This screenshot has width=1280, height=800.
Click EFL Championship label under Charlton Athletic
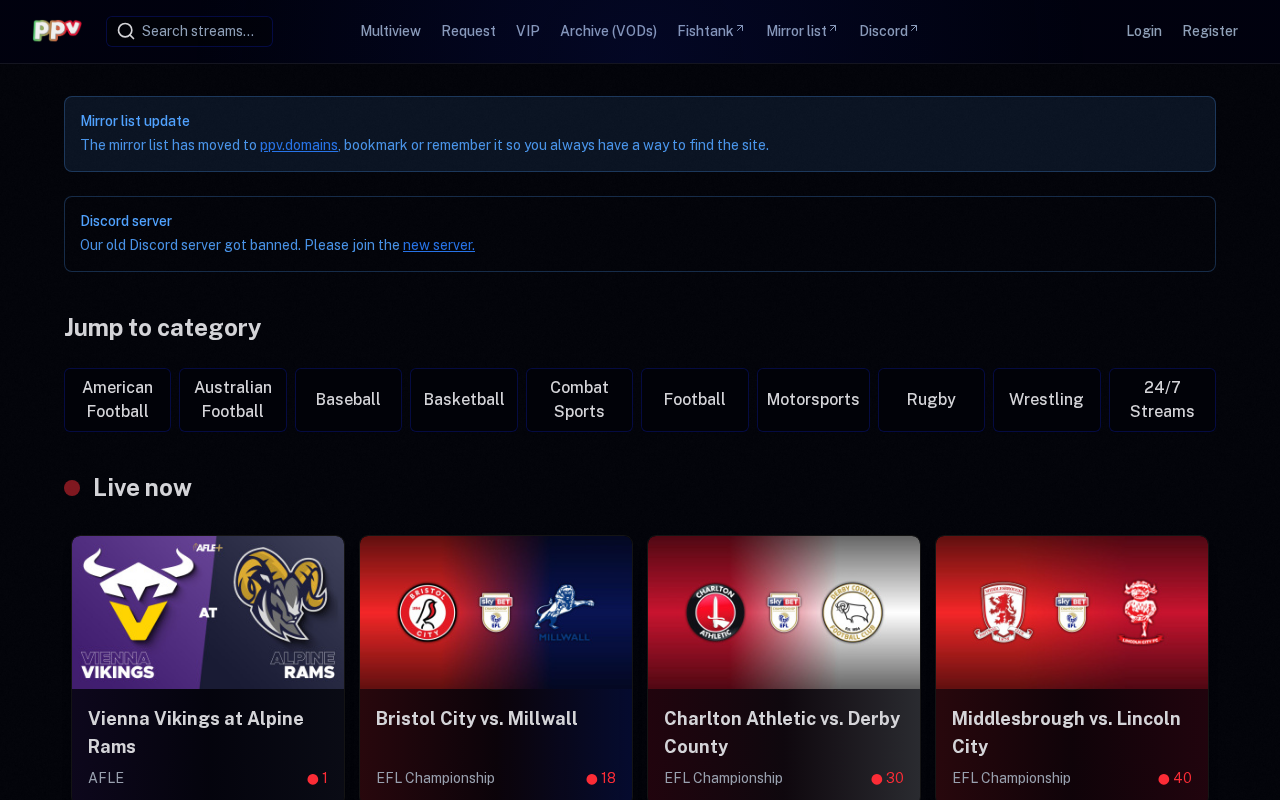point(723,778)
